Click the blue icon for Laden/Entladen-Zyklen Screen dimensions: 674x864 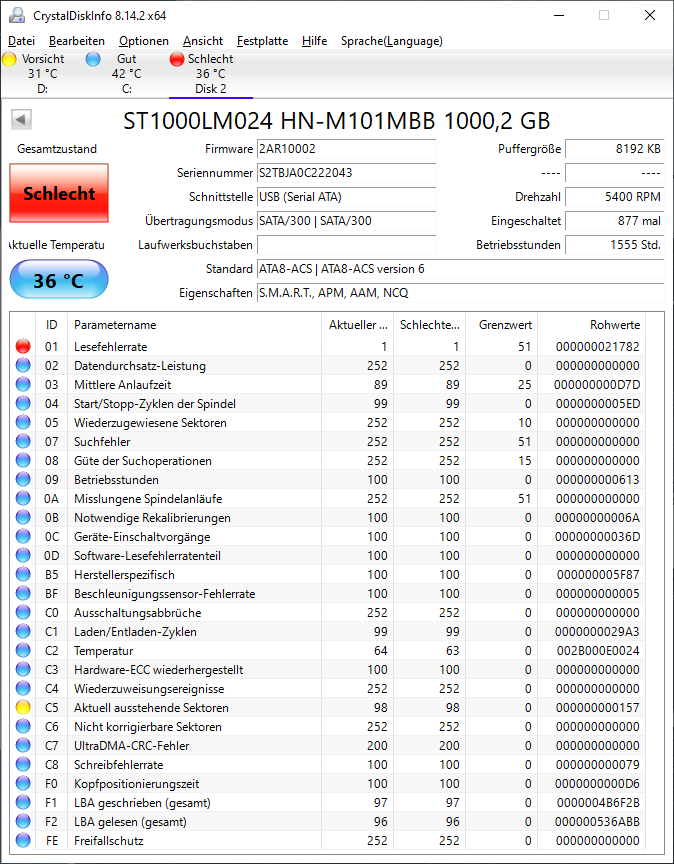click(23, 631)
